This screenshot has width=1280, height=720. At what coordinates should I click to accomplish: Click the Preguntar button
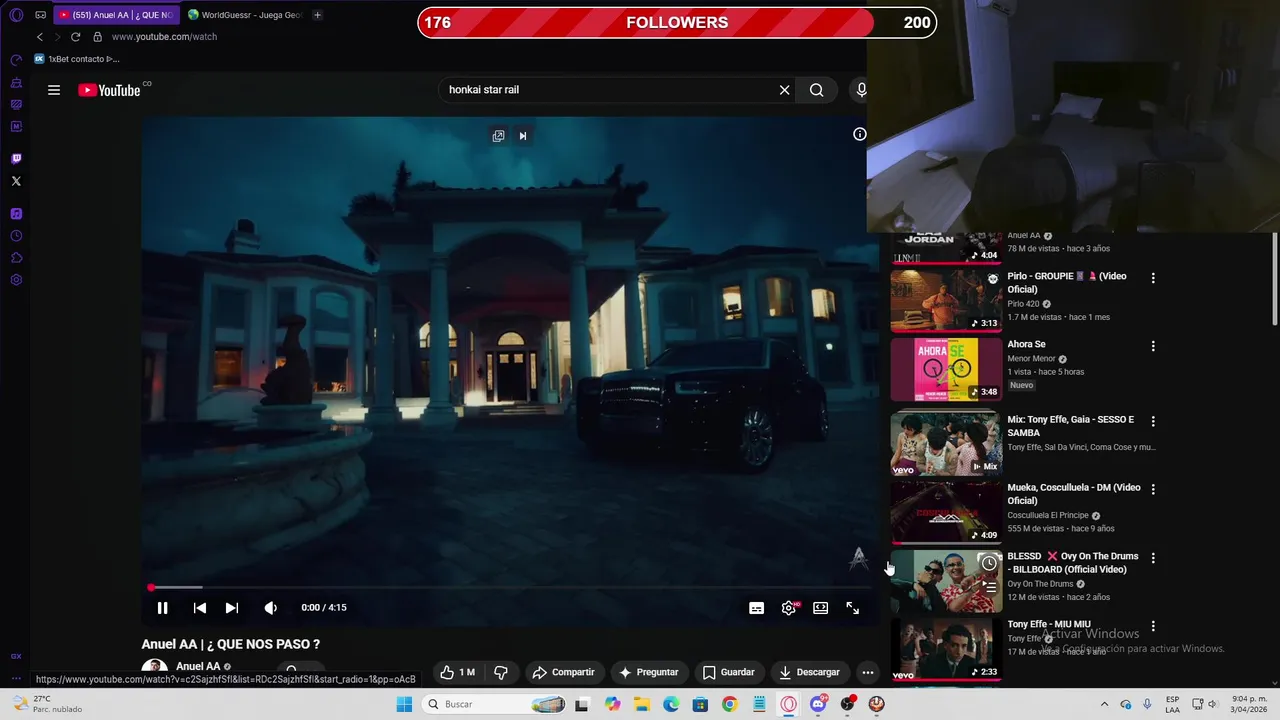tap(648, 672)
